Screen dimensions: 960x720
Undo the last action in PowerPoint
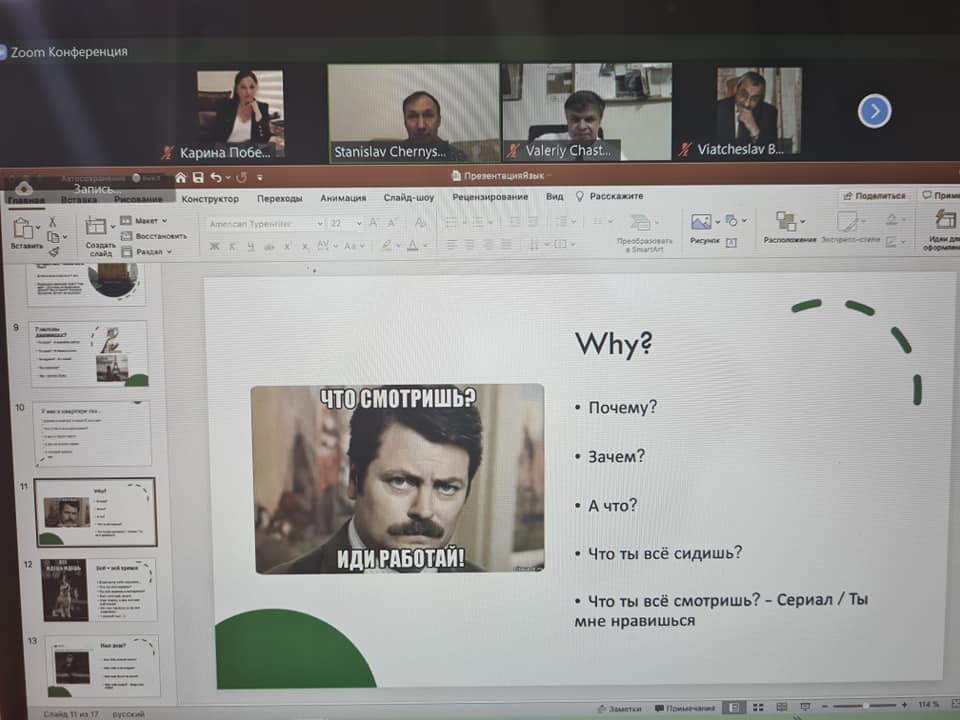click(216, 178)
